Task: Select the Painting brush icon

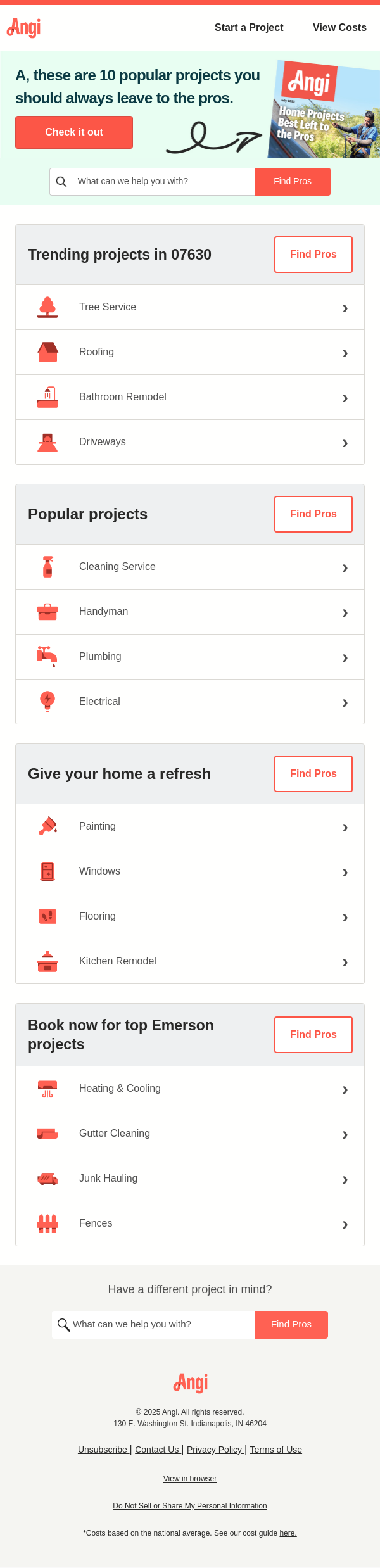Action: pyautogui.click(x=47, y=826)
